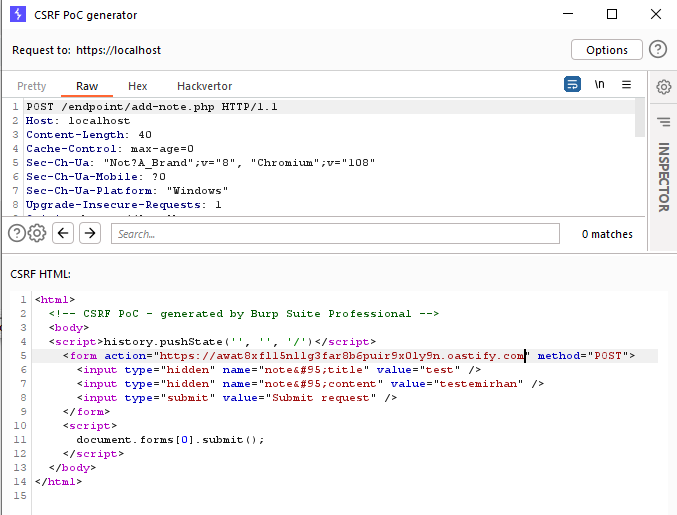The height and width of the screenshot is (515, 677).
Task: Click the Burp Suite lightning app icon
Action: (18, 14)
